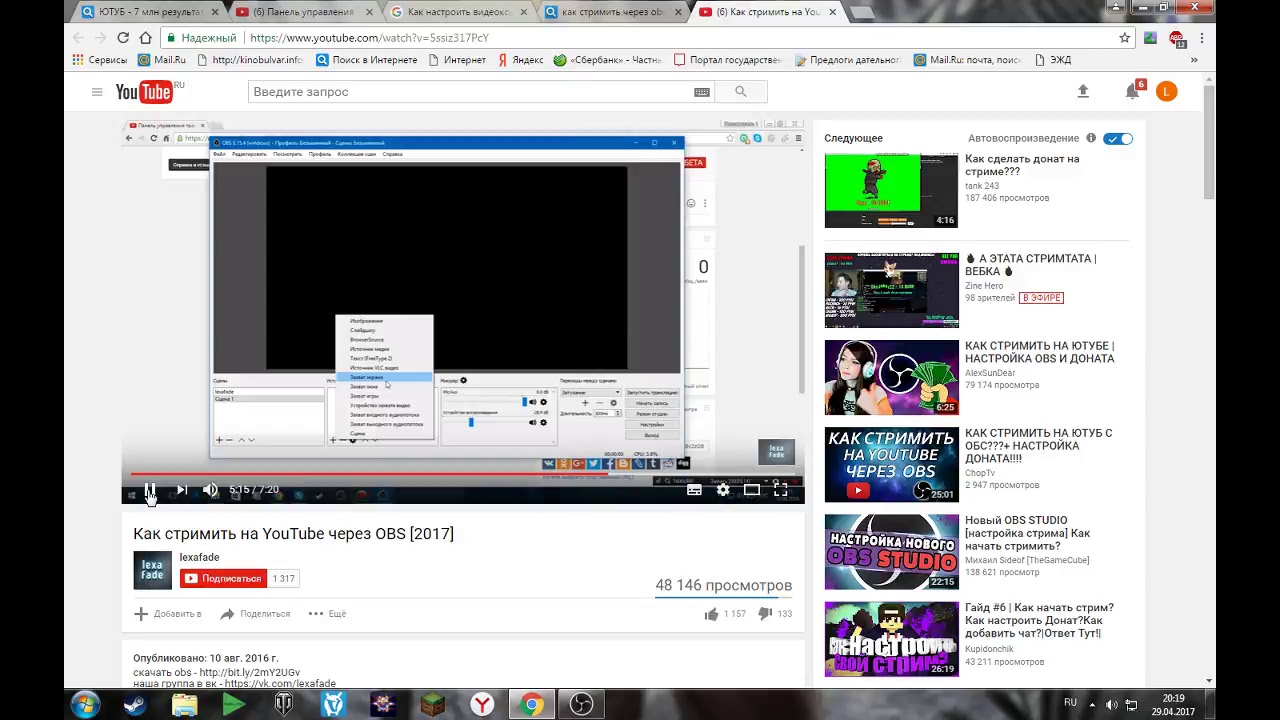Open Steam from the taskbar

point(135,705)
